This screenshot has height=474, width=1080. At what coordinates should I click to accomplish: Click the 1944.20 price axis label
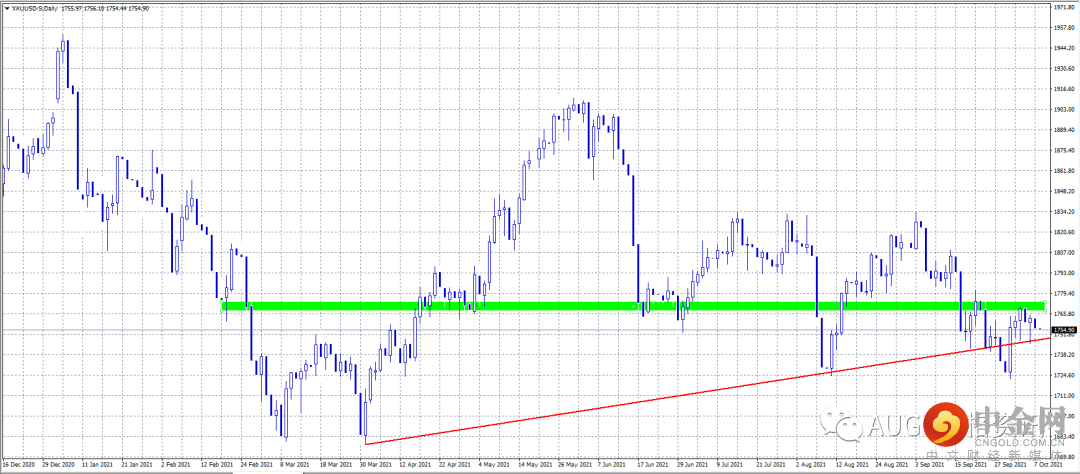pyautogui.click(x=1064, y=48)
